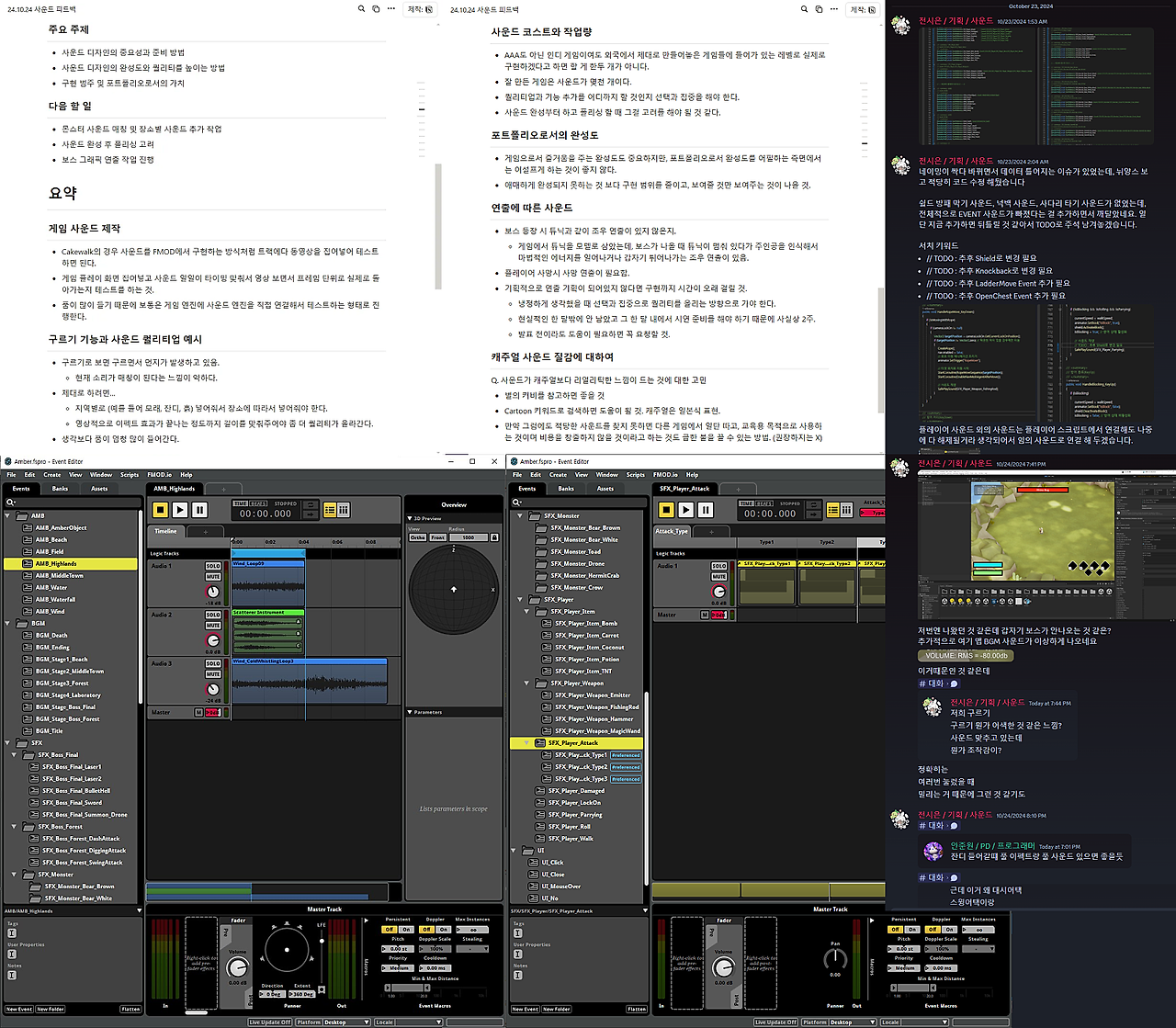Image resolution: width=1176 pixels, height=1028 pixels.
Task: Open the FMOD.io menu in right FMOD window
Action: pos(665,475)
